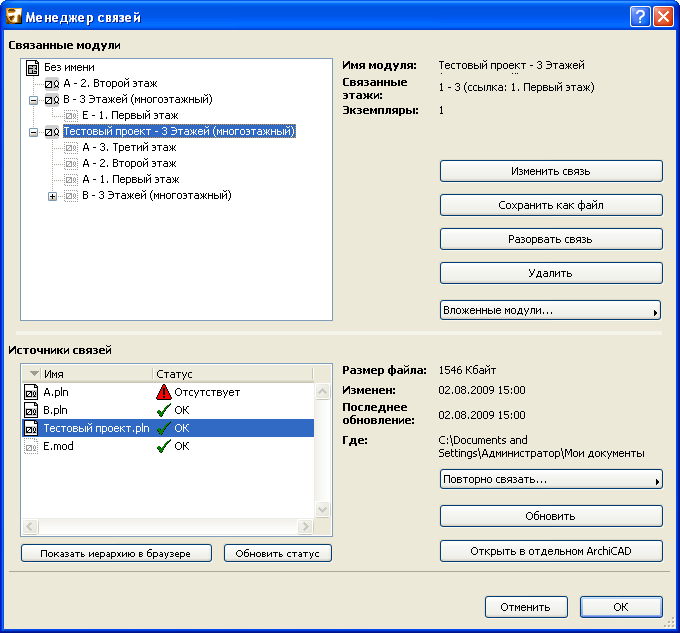Collapse the Тестовый проект - 3 Этажей node
Image resolution: width=680 pixels, height=633 pixels.
point(33,132)
